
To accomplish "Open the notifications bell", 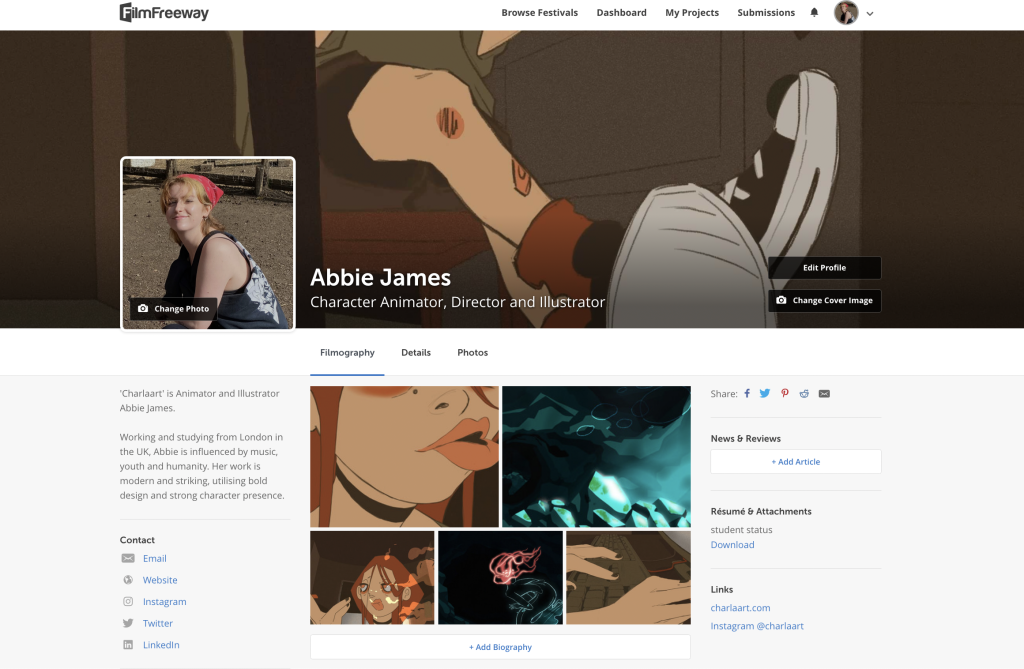I will coord(814,12).
